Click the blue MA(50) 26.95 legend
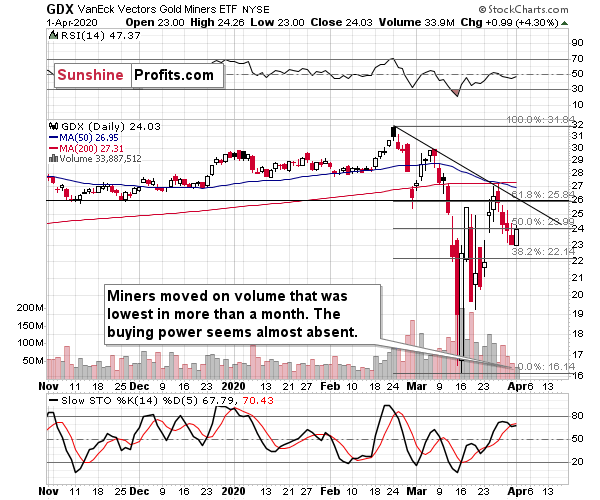This screenshot has width=600, height=500. click(x=84, y=137)
